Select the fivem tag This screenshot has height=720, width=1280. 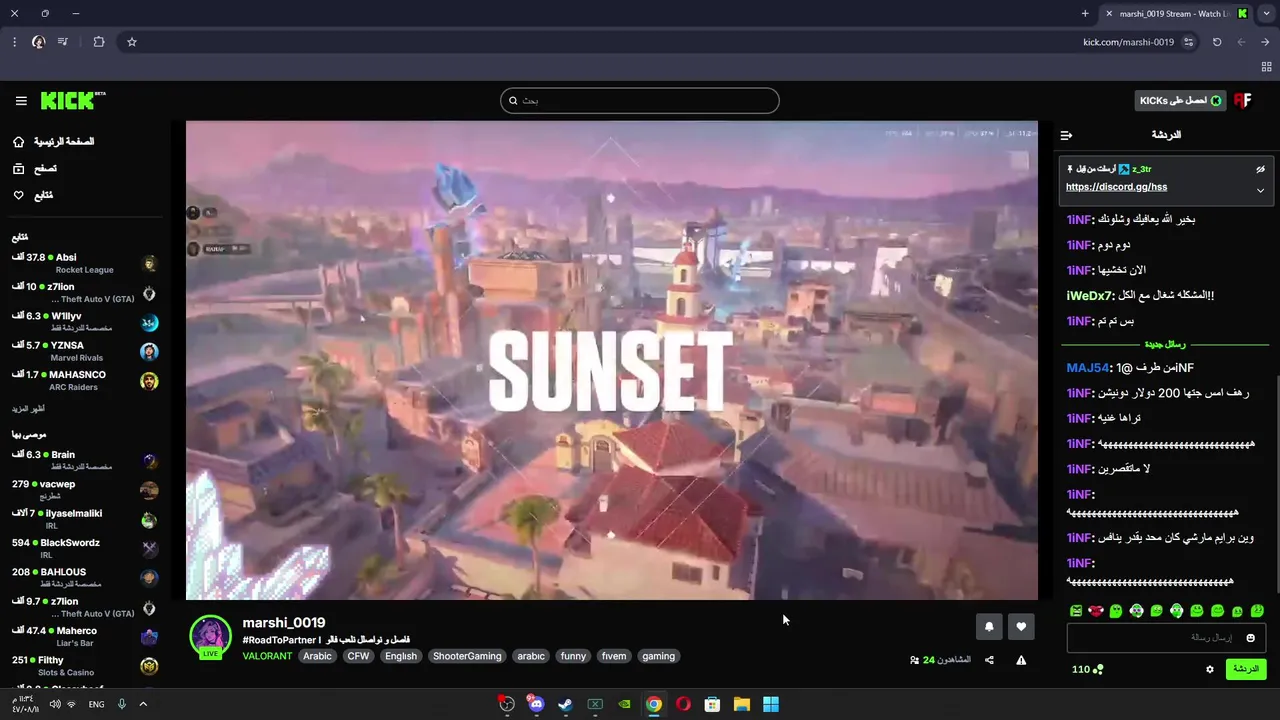(x=614, y=657)
